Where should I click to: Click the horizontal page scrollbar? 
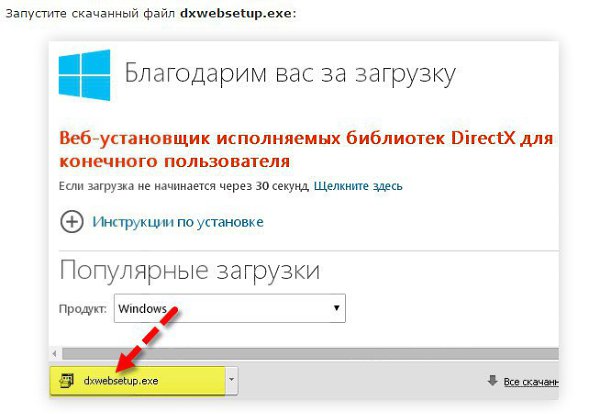[300, 353]
